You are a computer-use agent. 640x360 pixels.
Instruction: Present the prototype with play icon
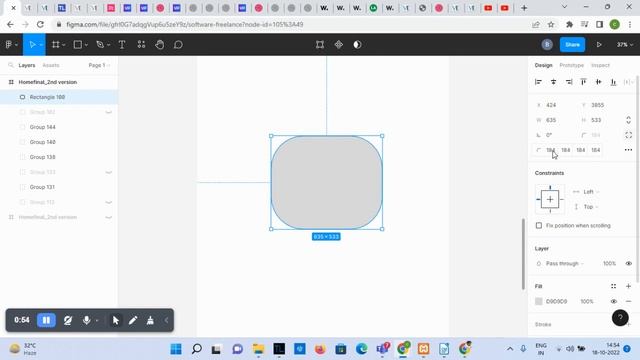pos(599,44)
